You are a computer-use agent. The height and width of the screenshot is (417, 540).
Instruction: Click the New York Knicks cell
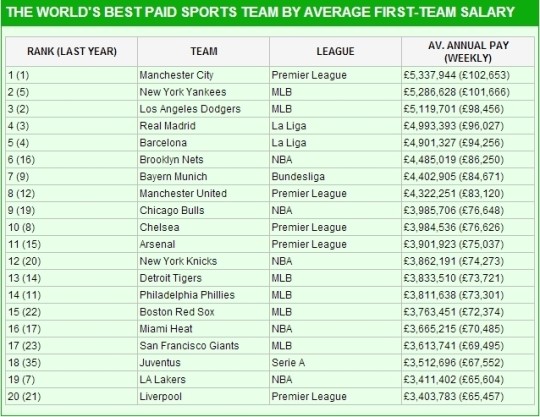pos(204,261)
